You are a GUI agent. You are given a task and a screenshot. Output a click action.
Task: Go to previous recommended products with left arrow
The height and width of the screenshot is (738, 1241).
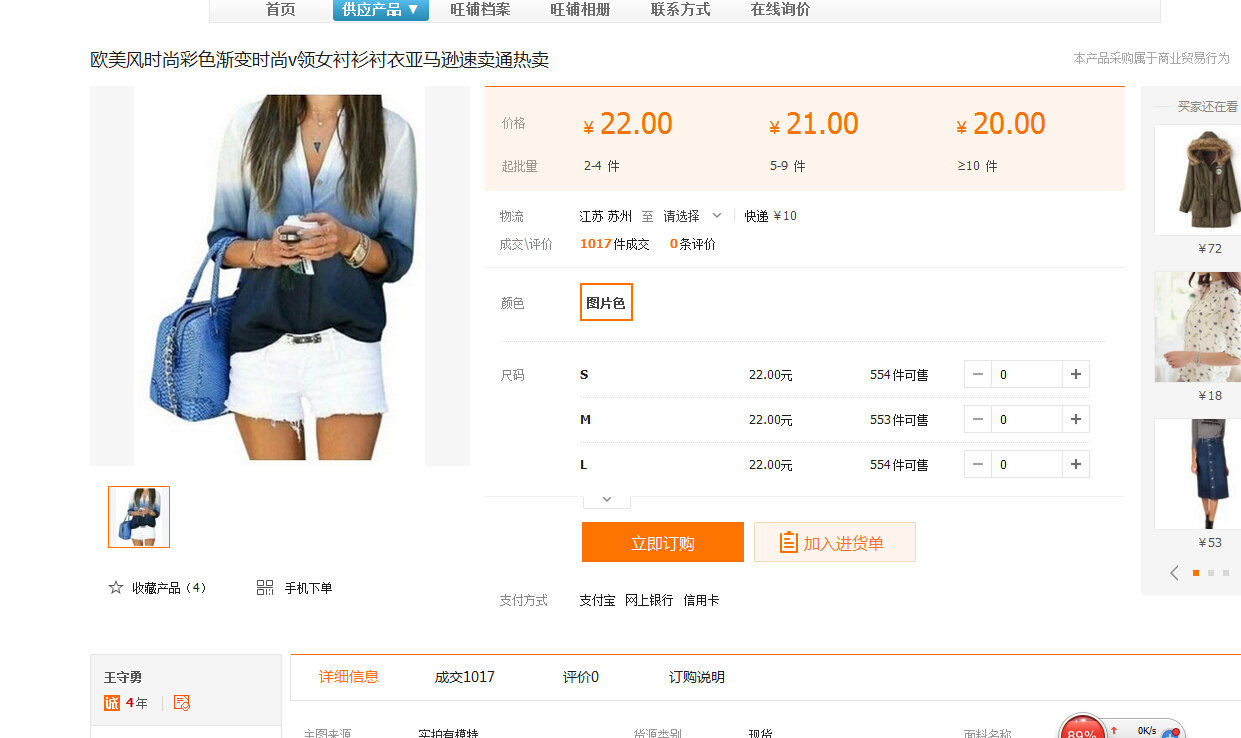[x=1174, y=573]
